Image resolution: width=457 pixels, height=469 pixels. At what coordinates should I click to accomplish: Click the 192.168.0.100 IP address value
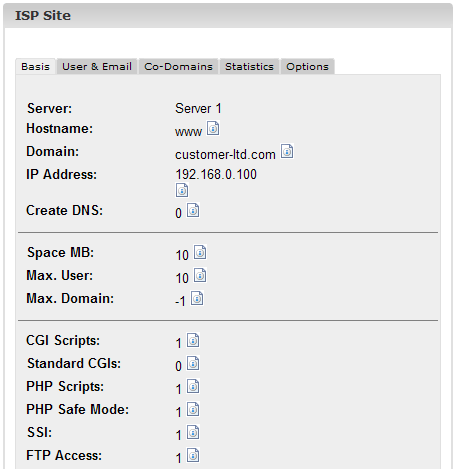click(216, 174)
